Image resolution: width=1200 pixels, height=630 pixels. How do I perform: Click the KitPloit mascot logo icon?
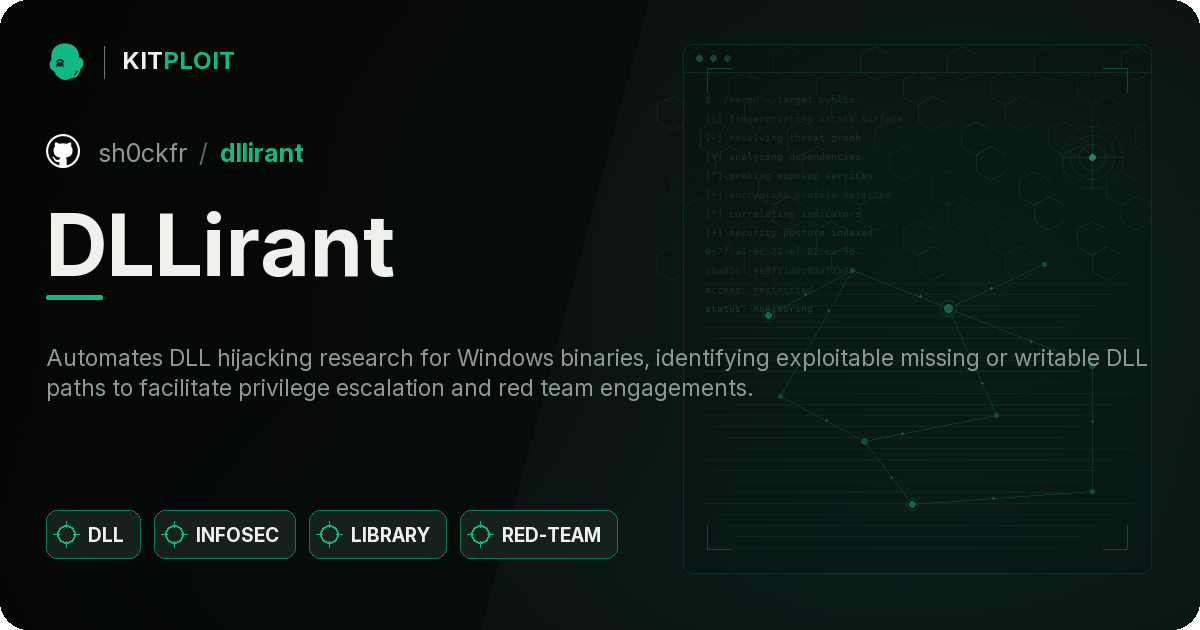click(66, 61)
